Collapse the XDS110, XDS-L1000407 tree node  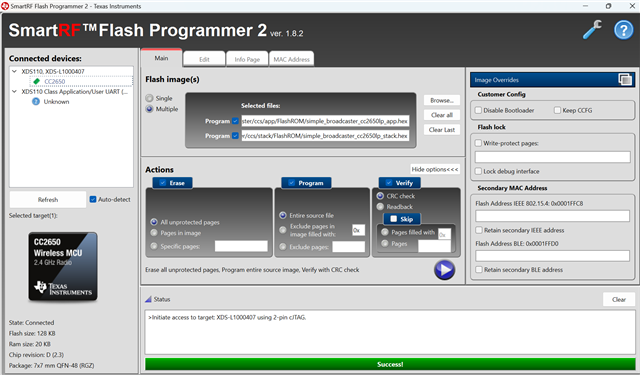coord(15,71)
